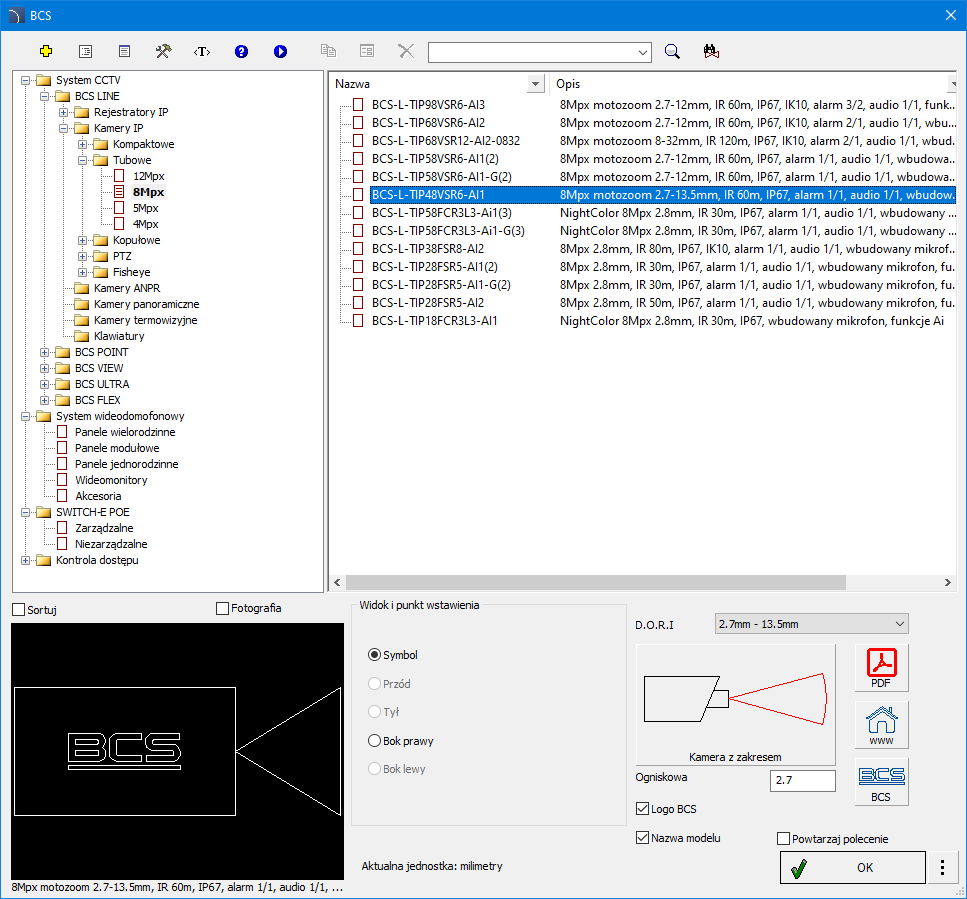Open the PDF datasheet button

(x=881, y=668)
